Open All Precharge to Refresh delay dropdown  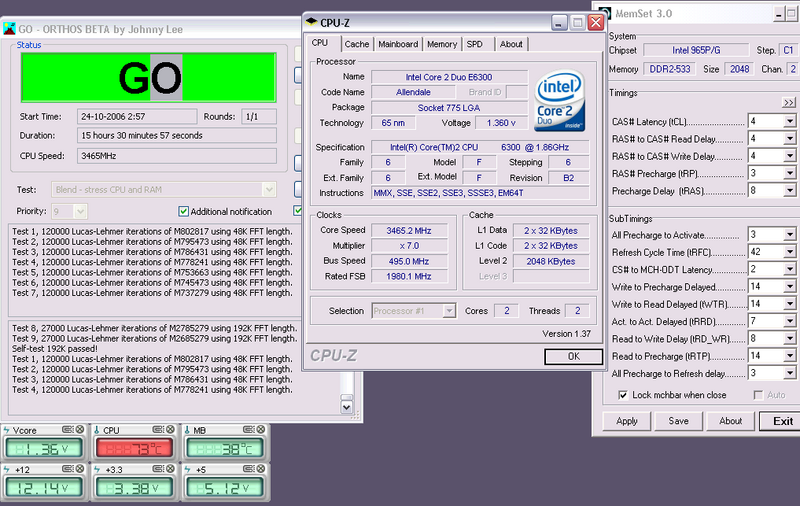tap(789, 373)
